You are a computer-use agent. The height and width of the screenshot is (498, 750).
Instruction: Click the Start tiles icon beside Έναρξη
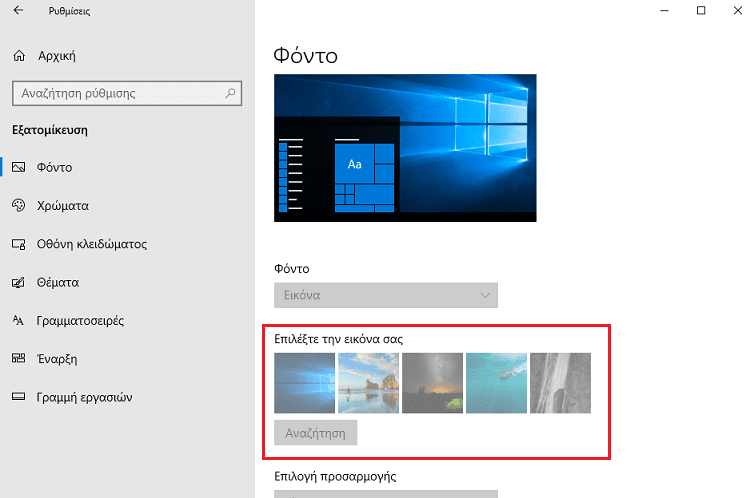click(x=19, y=358)
